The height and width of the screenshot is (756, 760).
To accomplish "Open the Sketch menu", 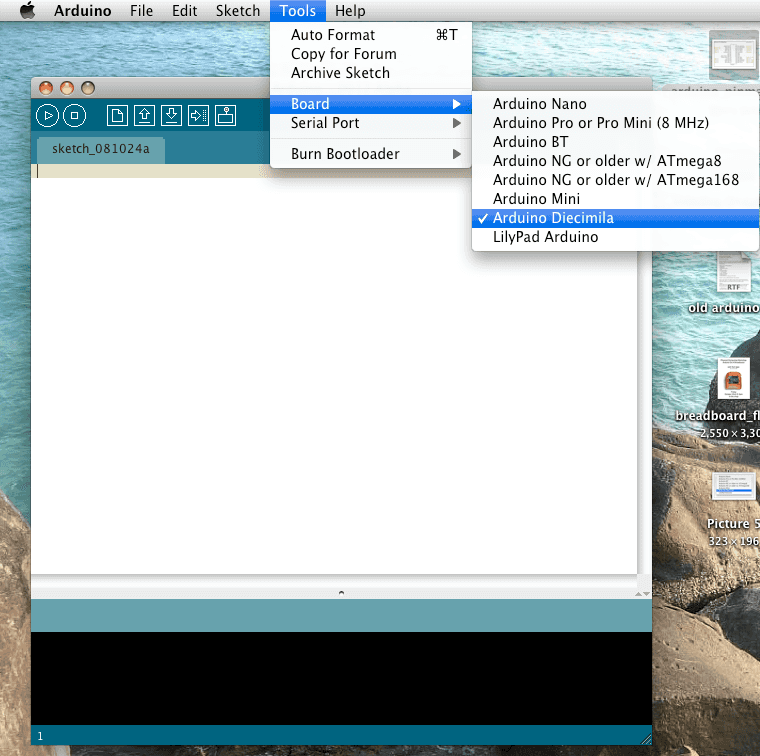I will click(238, 11).
